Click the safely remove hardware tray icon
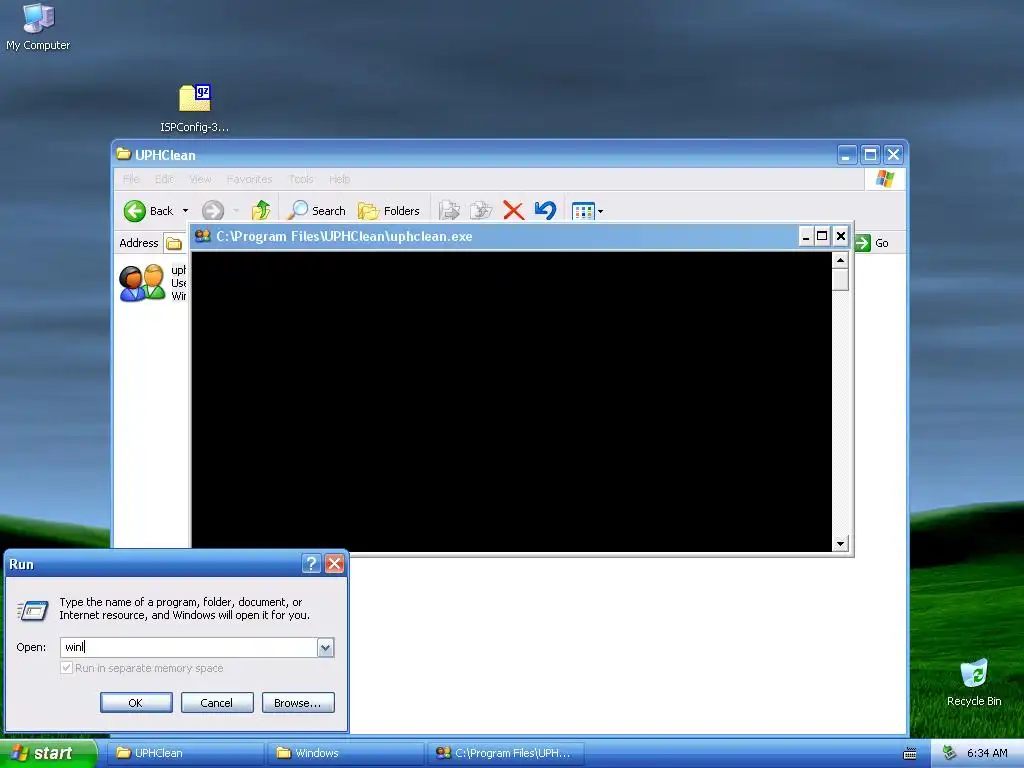The height and width of the screenshot is (768, 1024). coord(949,753)
